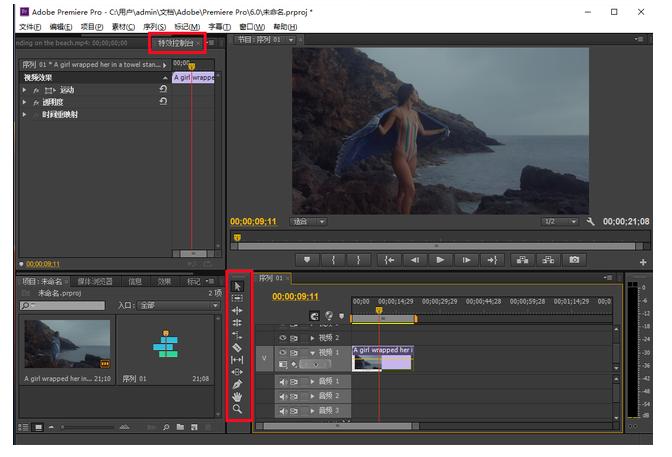This screenshot has height=457, width=672.
Task: Select the Razor tool in the tools panel
Action: pos(237,347)
